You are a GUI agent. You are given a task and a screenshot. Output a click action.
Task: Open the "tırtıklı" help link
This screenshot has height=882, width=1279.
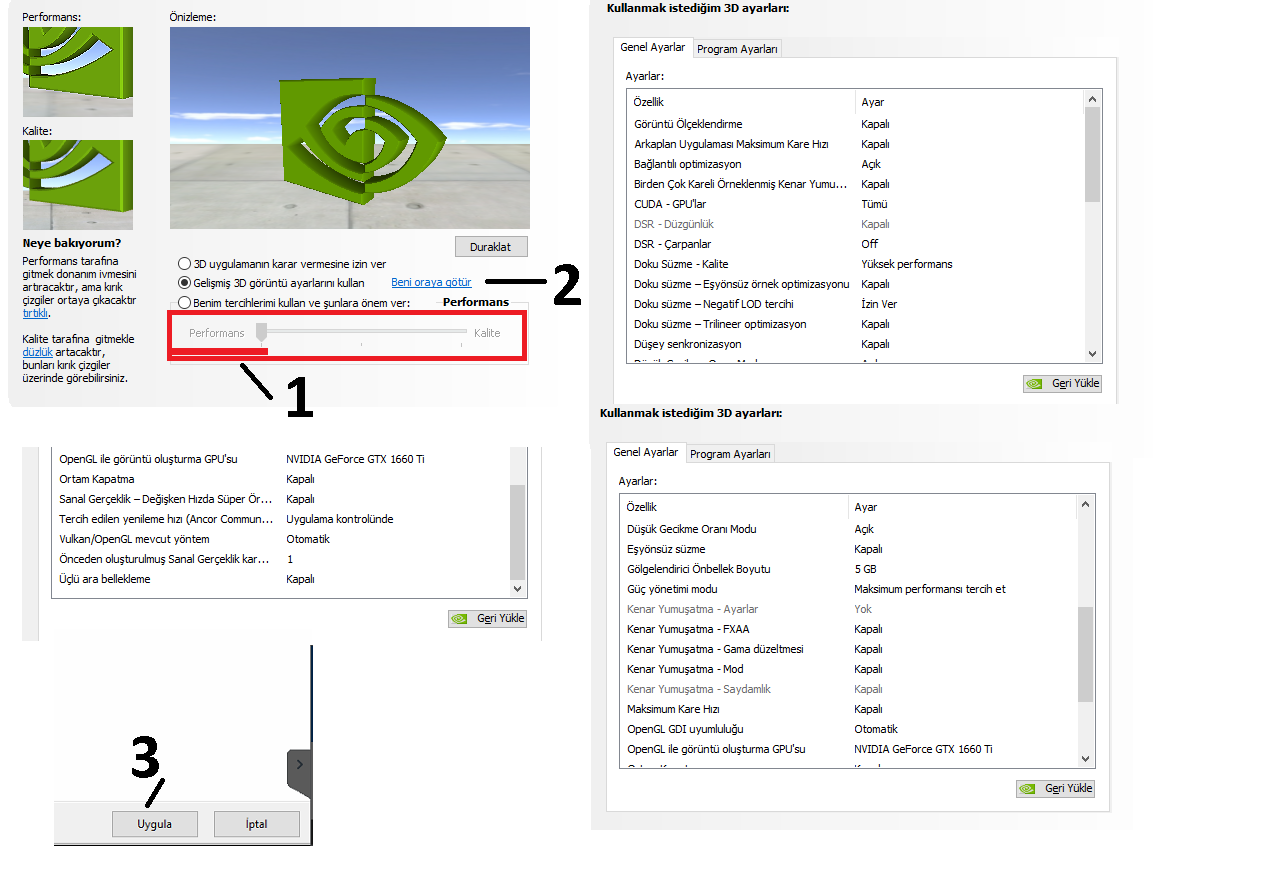click(x=35, y=313)
